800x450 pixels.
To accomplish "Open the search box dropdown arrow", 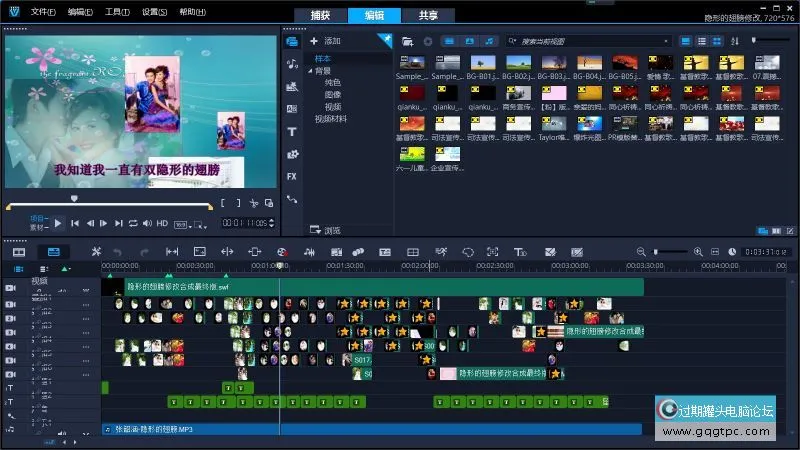I will click(x=514, y=41).
